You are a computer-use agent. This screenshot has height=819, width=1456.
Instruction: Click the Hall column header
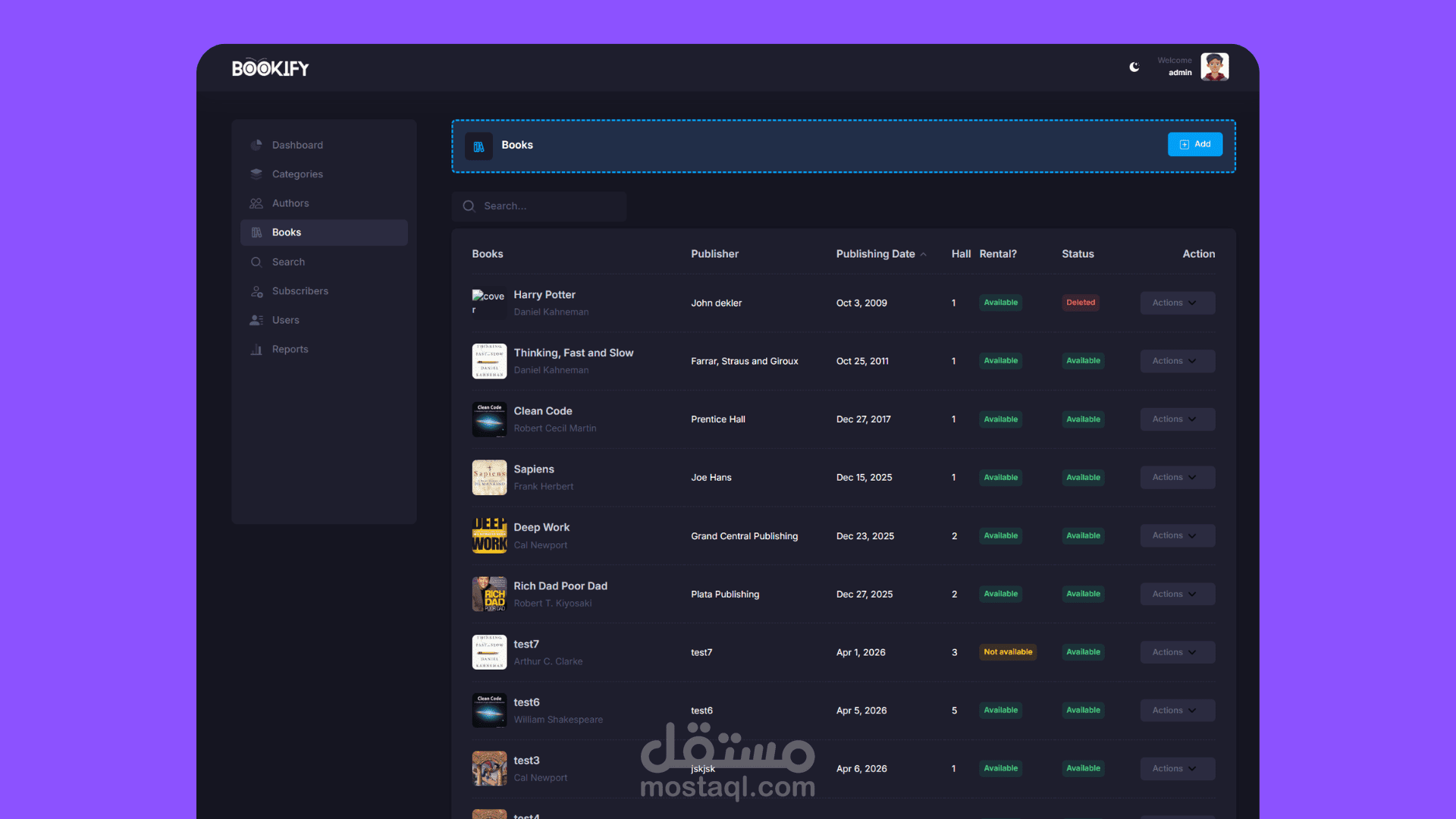(961, 254)
